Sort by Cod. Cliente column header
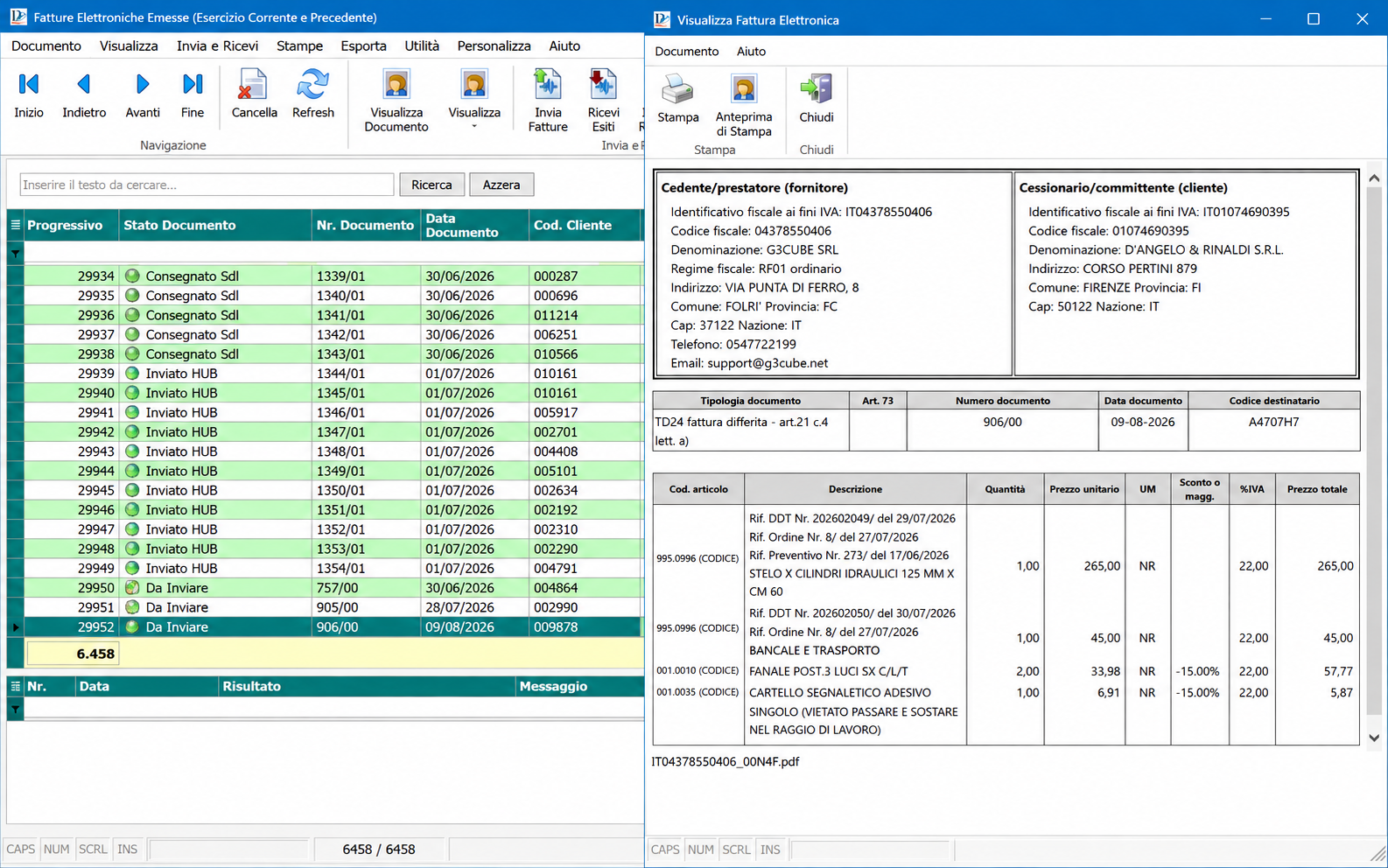 (x=585, y=225)
